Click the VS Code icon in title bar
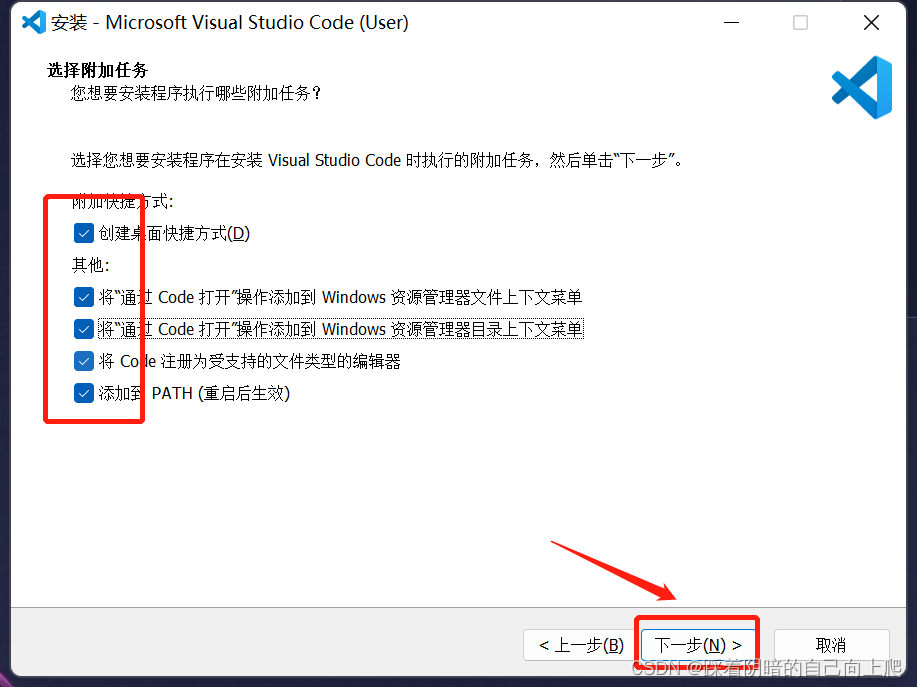Viewport: 917px width, 687px height. (34, 22)
